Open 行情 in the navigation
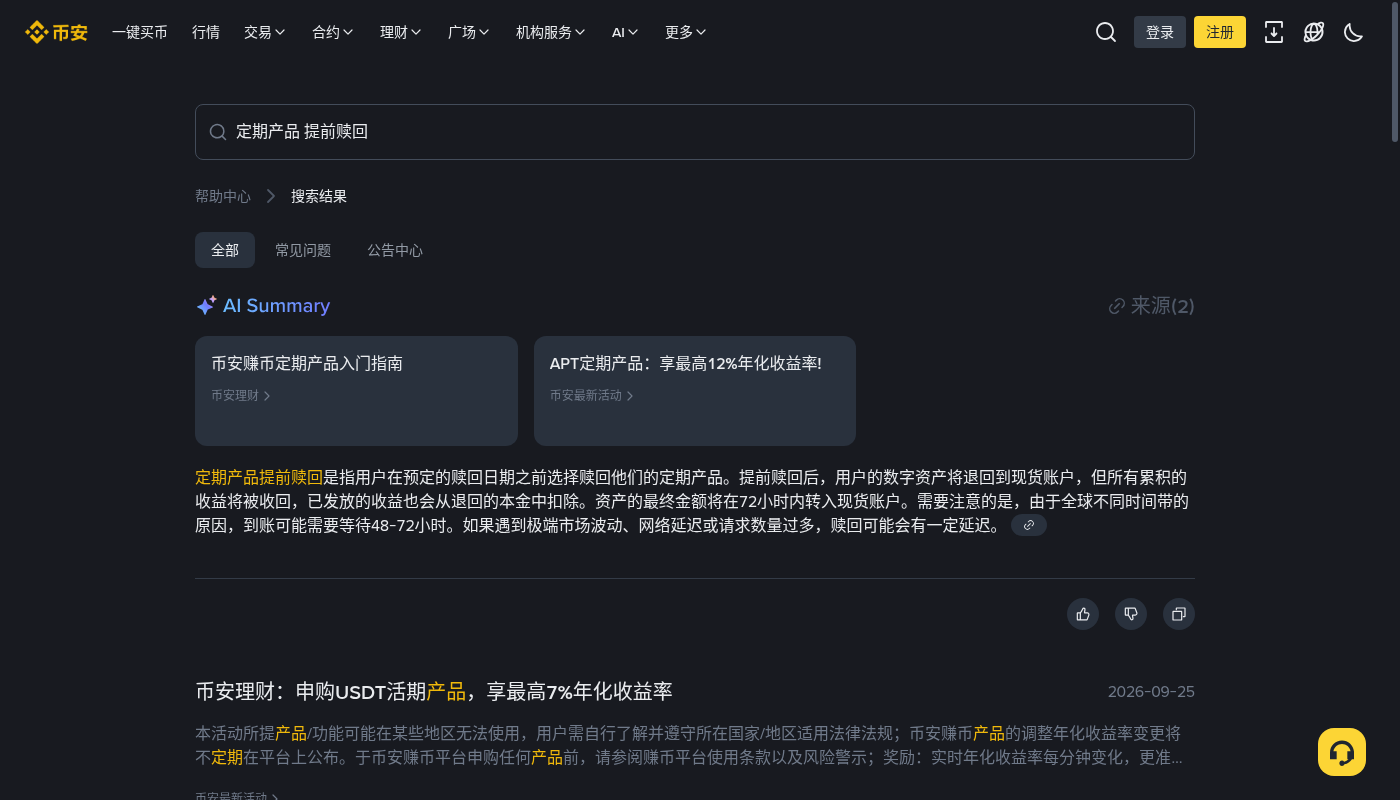 click(x=206, y=32)
